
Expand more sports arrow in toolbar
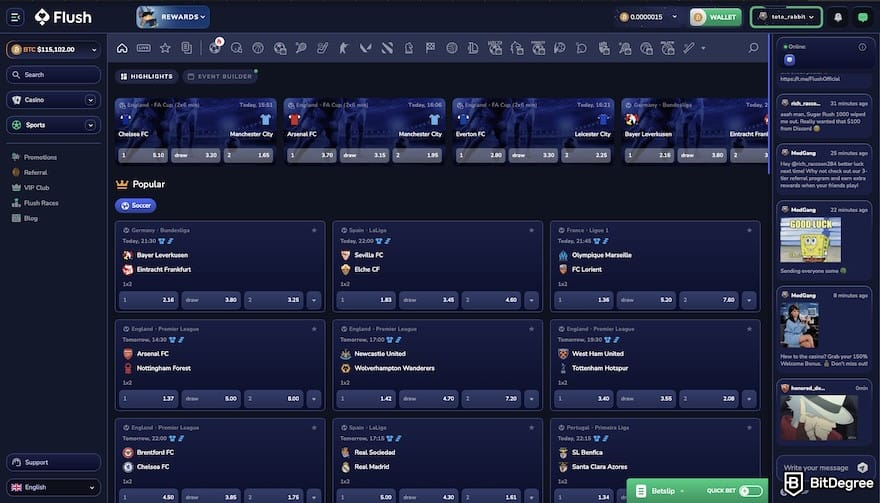tap(703, 49)
